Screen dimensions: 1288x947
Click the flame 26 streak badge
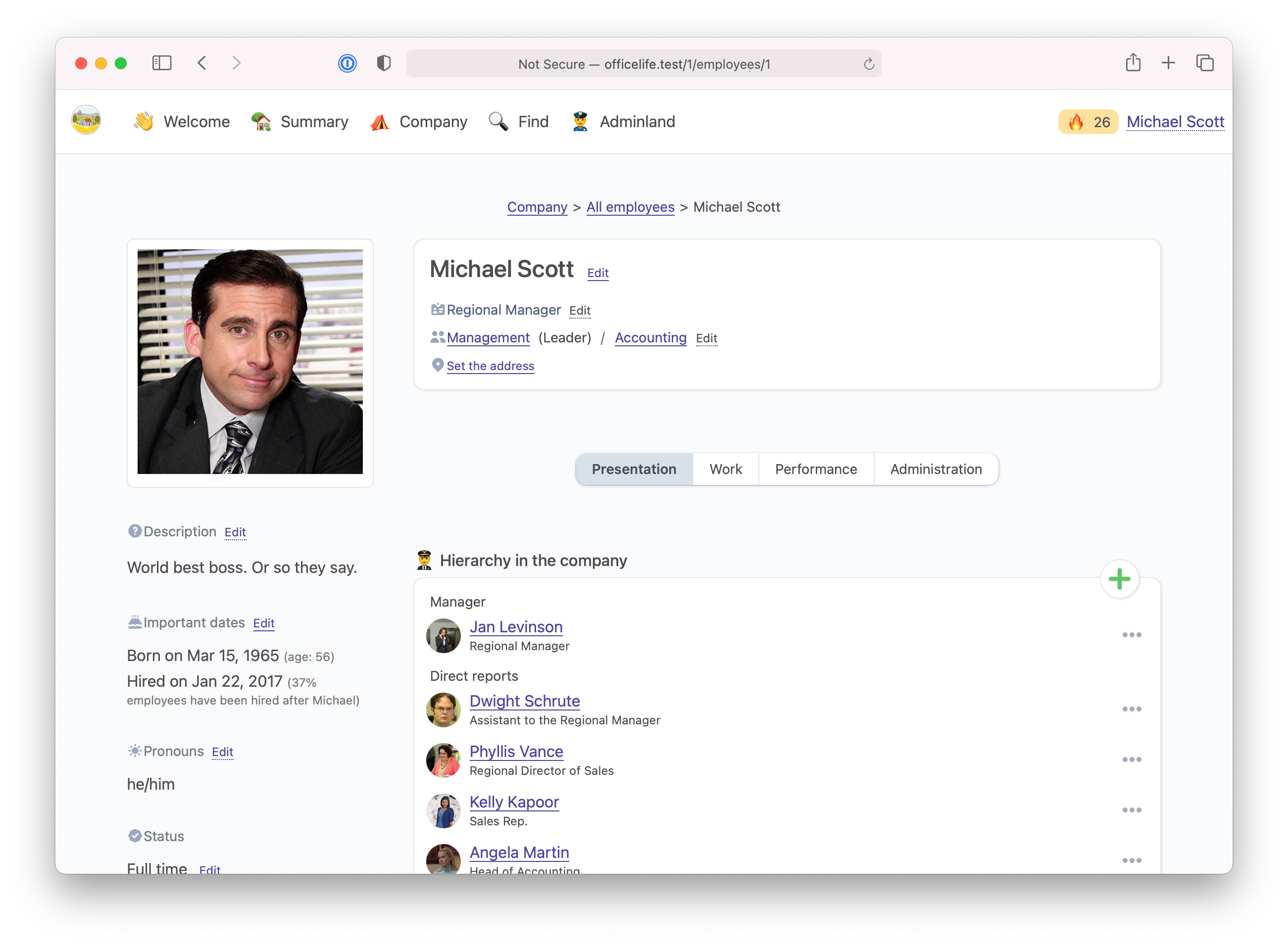coord(1088,122)
